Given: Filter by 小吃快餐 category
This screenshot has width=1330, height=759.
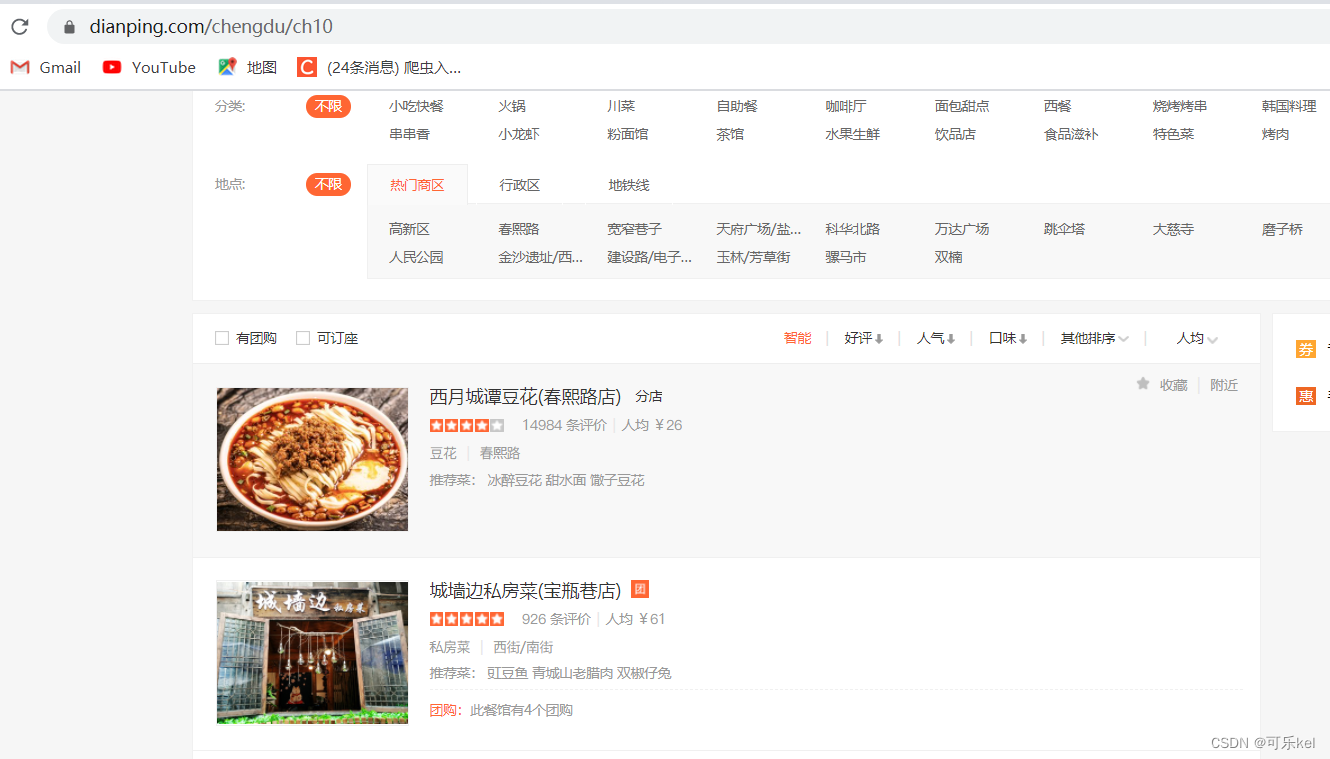Looking at the screenshot, I should [416, 106].
